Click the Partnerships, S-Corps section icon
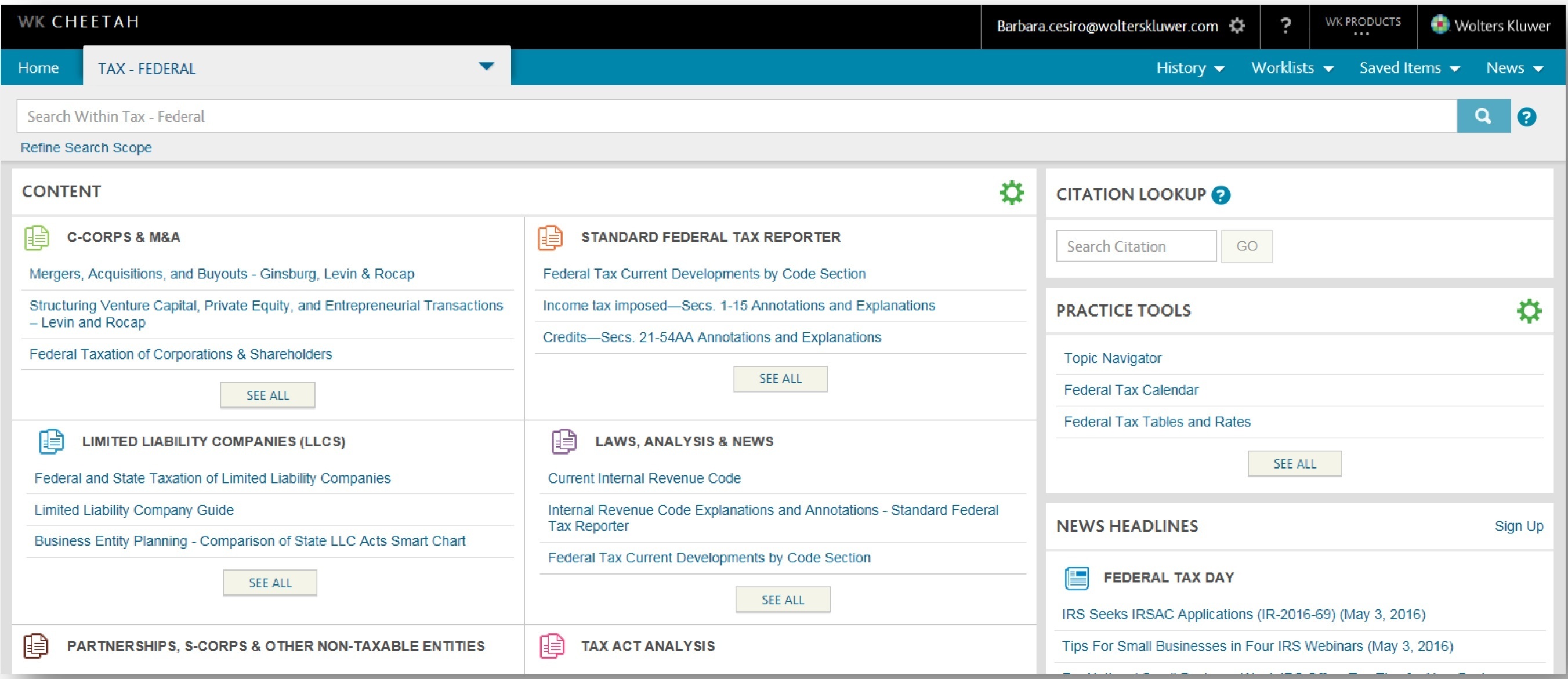Image resolution: width=1568 pixels, height=679 pixels. tap(36, 645)
